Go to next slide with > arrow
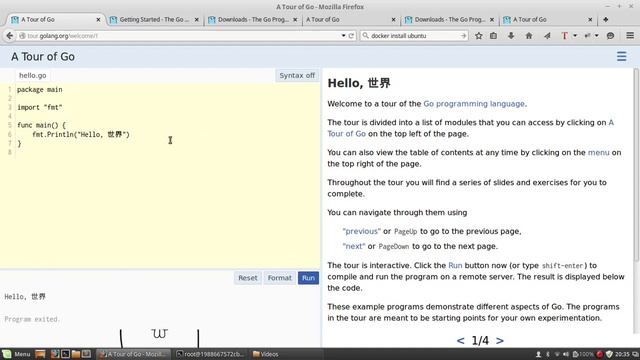 [x=500, y=340]
